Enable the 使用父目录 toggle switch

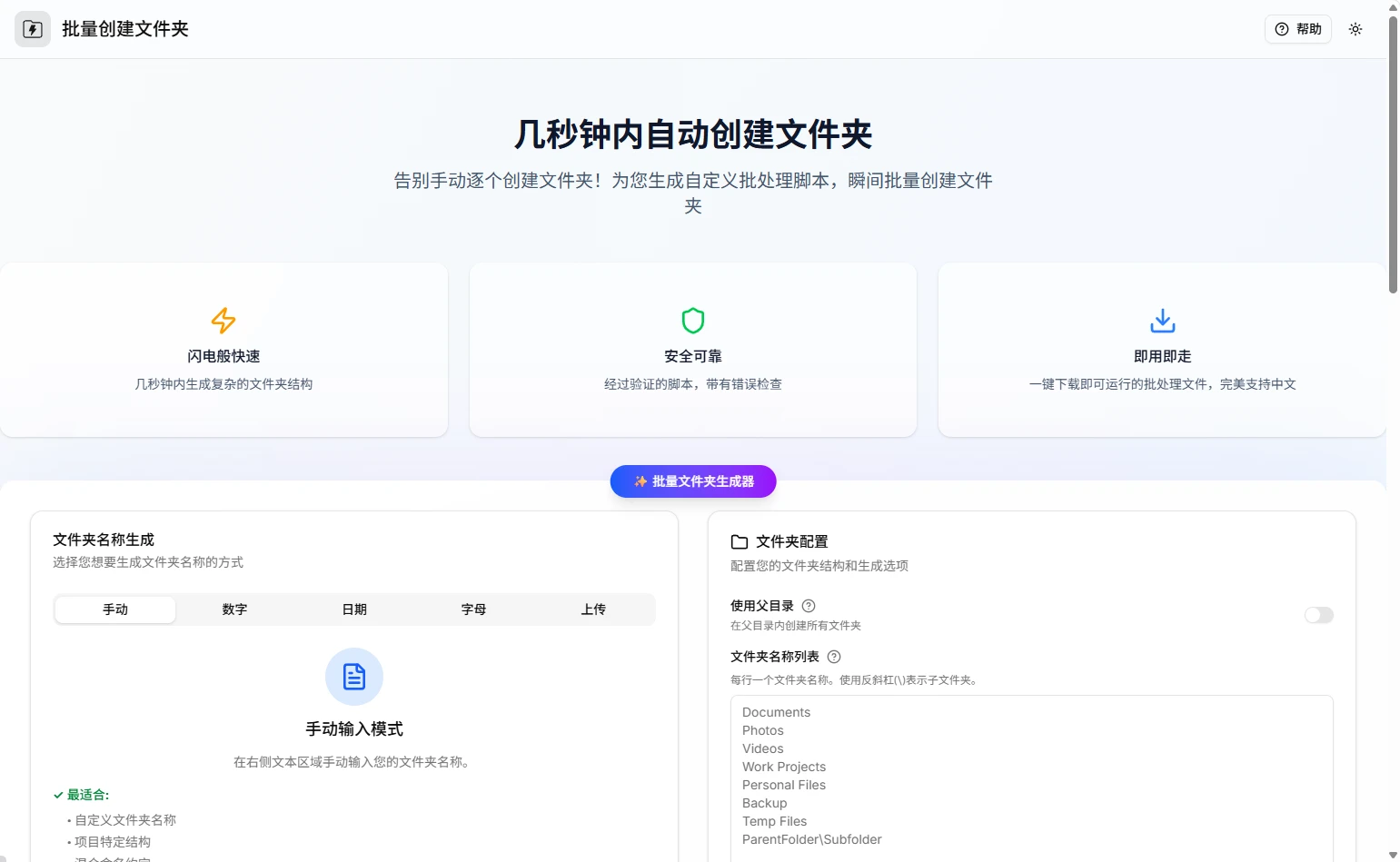click(1318, 615)
